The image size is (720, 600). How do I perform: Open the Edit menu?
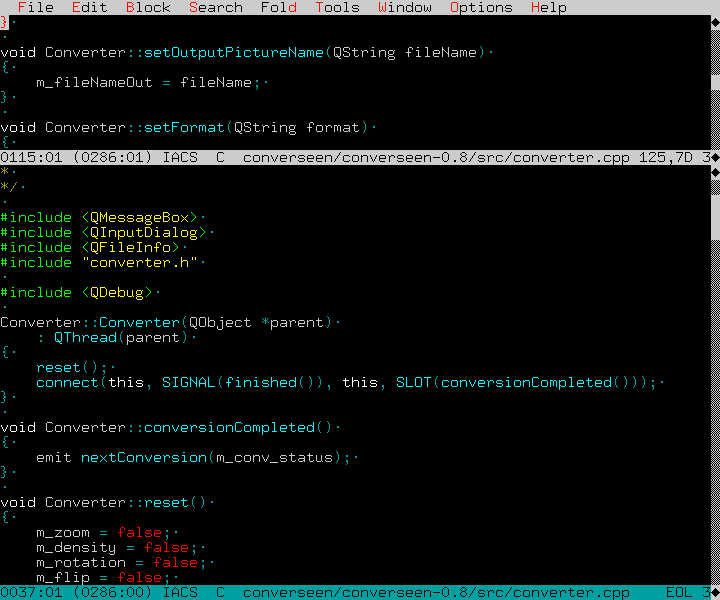coord(90,7)
